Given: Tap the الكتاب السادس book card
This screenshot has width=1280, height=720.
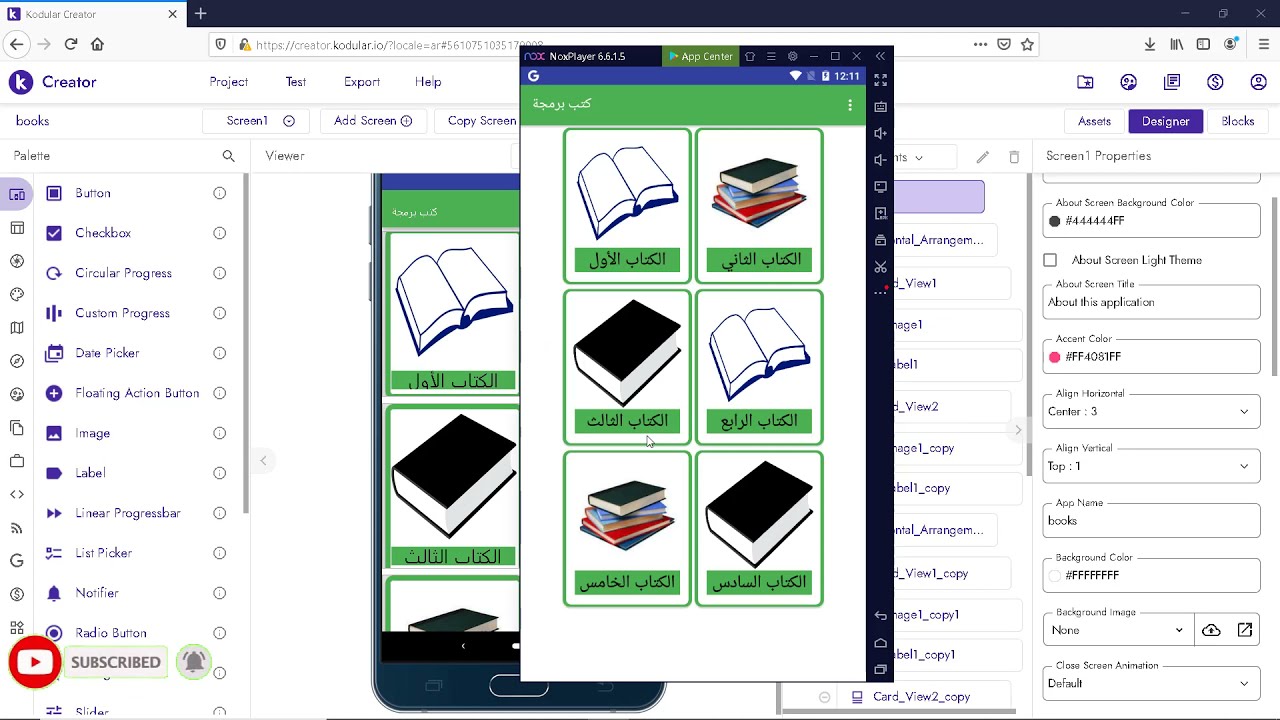Looking at the screenshot, I should [759, 528].
